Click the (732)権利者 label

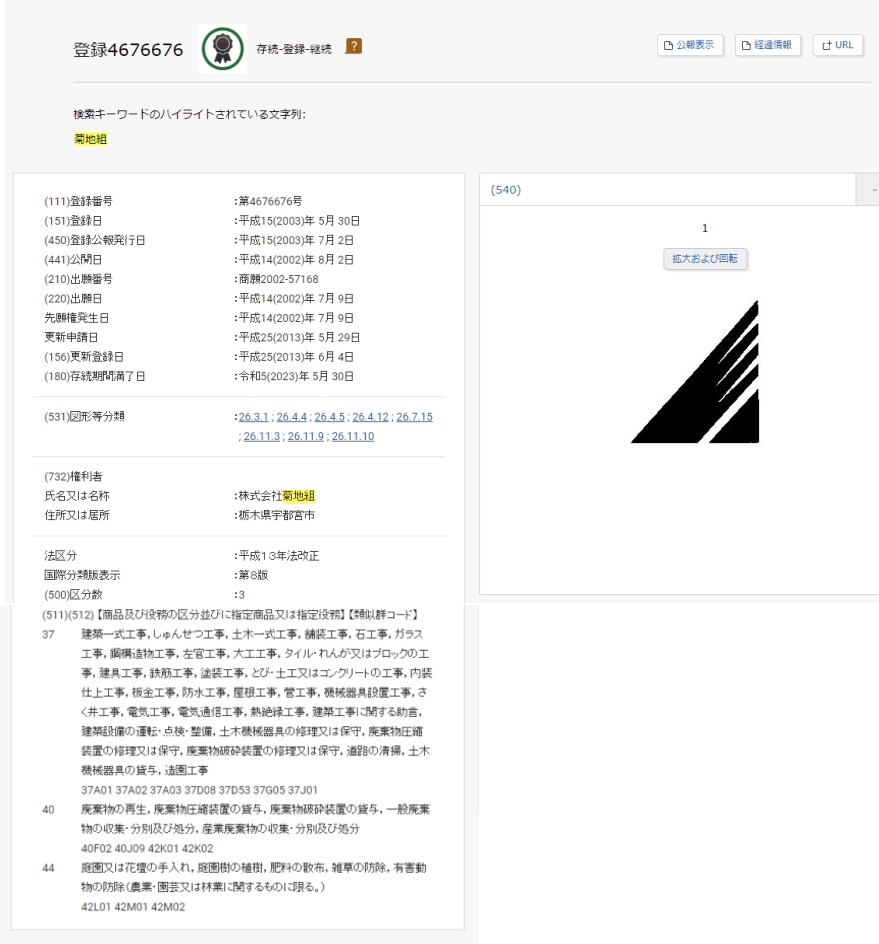point(73,476)
